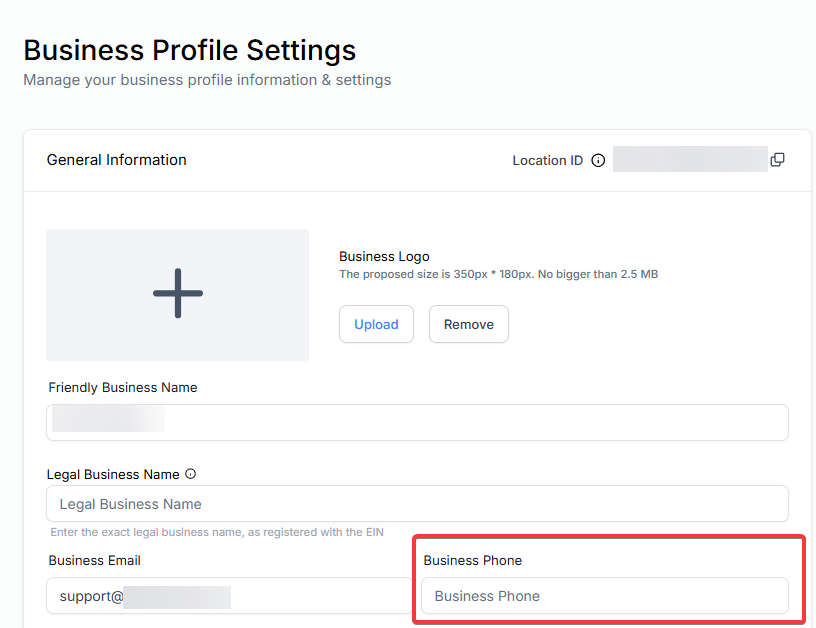Click the Business Phone input box
This screenshot has width=816, height=628.
point(604,596)
